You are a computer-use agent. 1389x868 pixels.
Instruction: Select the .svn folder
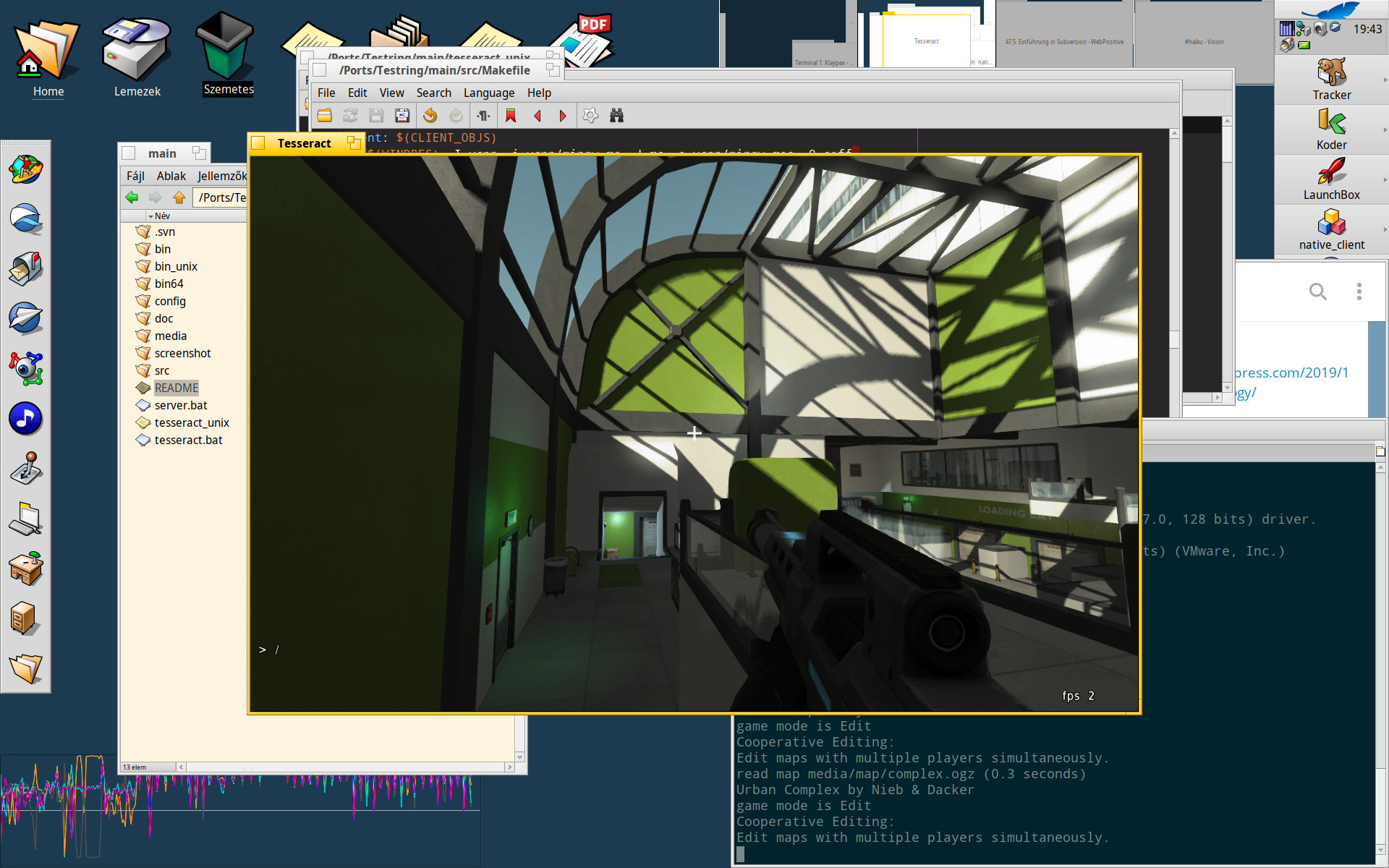click(165, 231)
